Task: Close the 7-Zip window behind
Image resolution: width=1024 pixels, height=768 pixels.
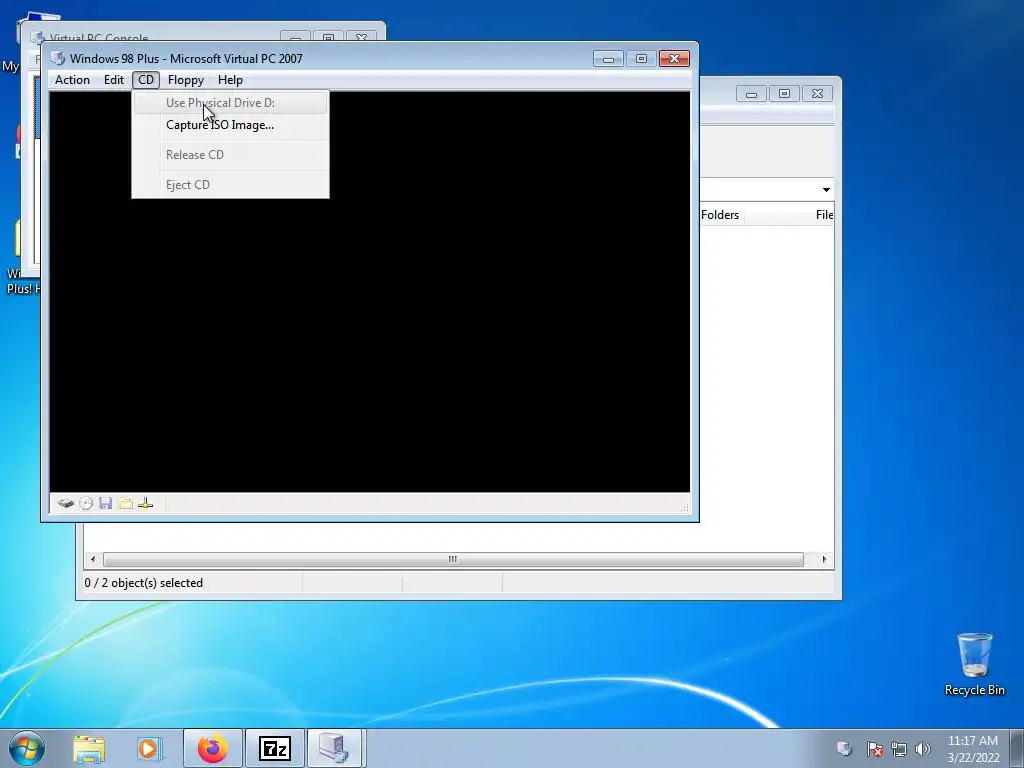Action: point(817,94)
